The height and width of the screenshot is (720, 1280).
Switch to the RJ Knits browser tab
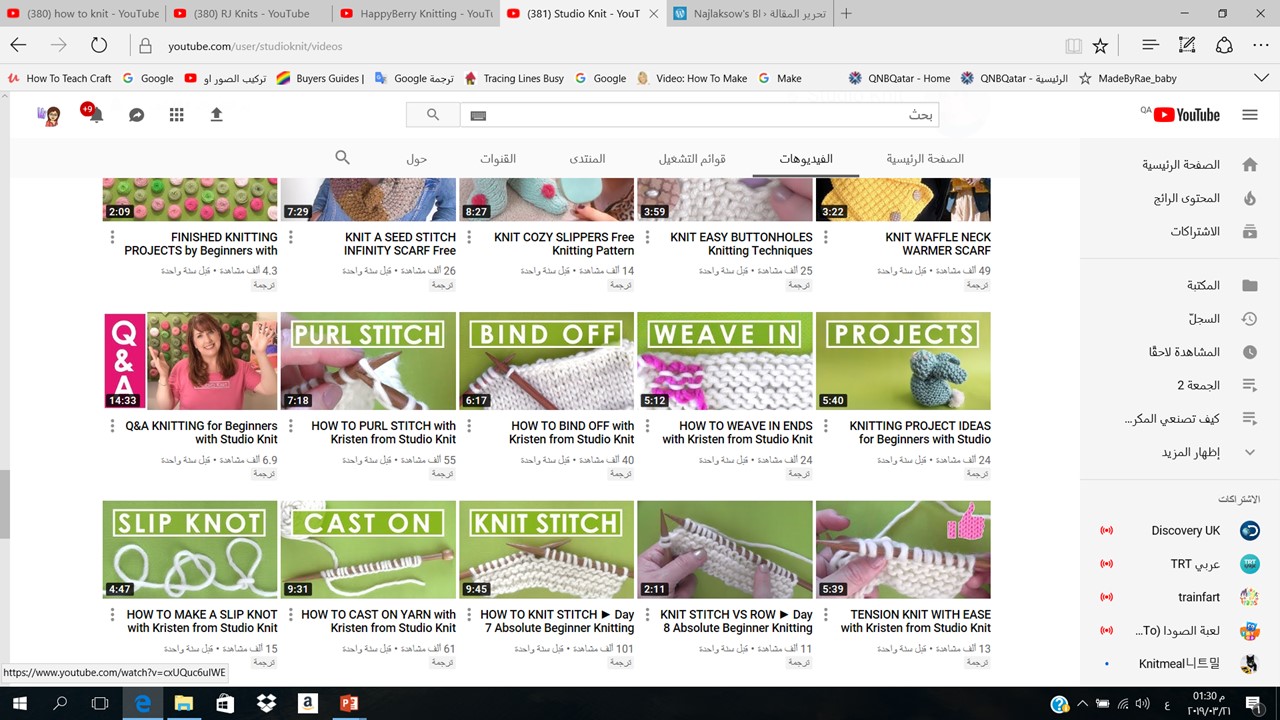point(246,14)
